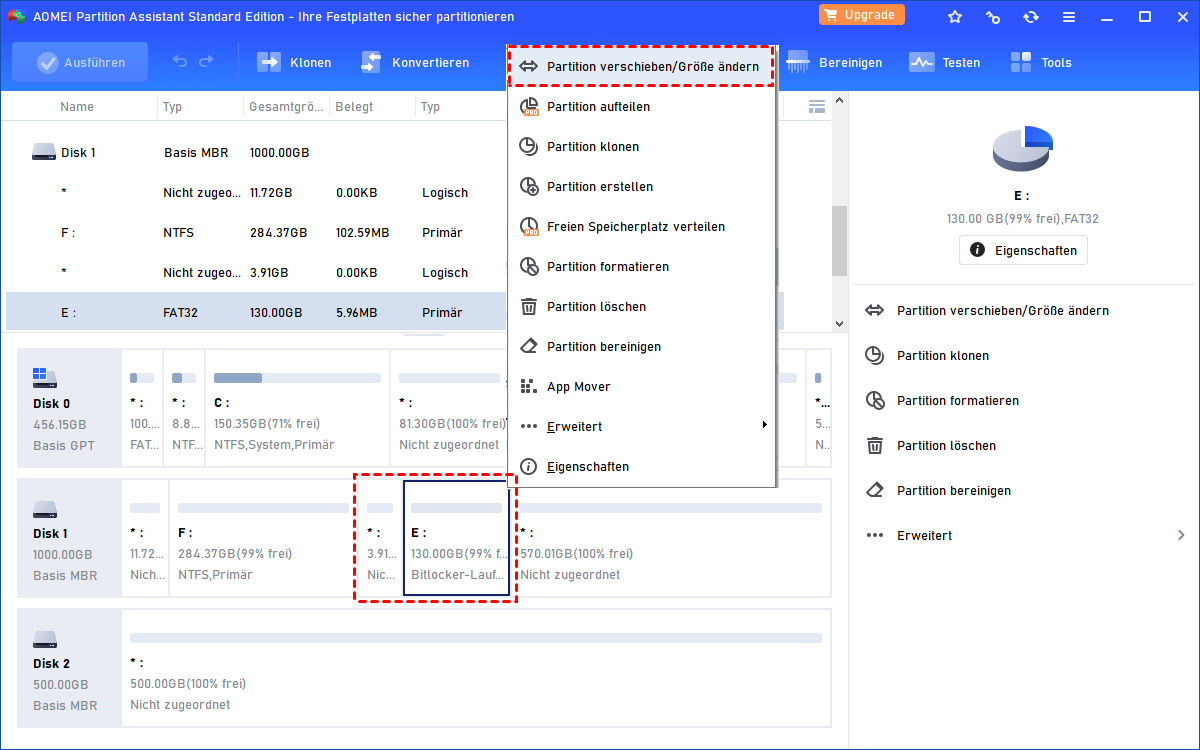The width and height of the screenshot is (1200, 750).
Task: Choose Partition klonen in context menu
Action: click(x=641, y=146)
